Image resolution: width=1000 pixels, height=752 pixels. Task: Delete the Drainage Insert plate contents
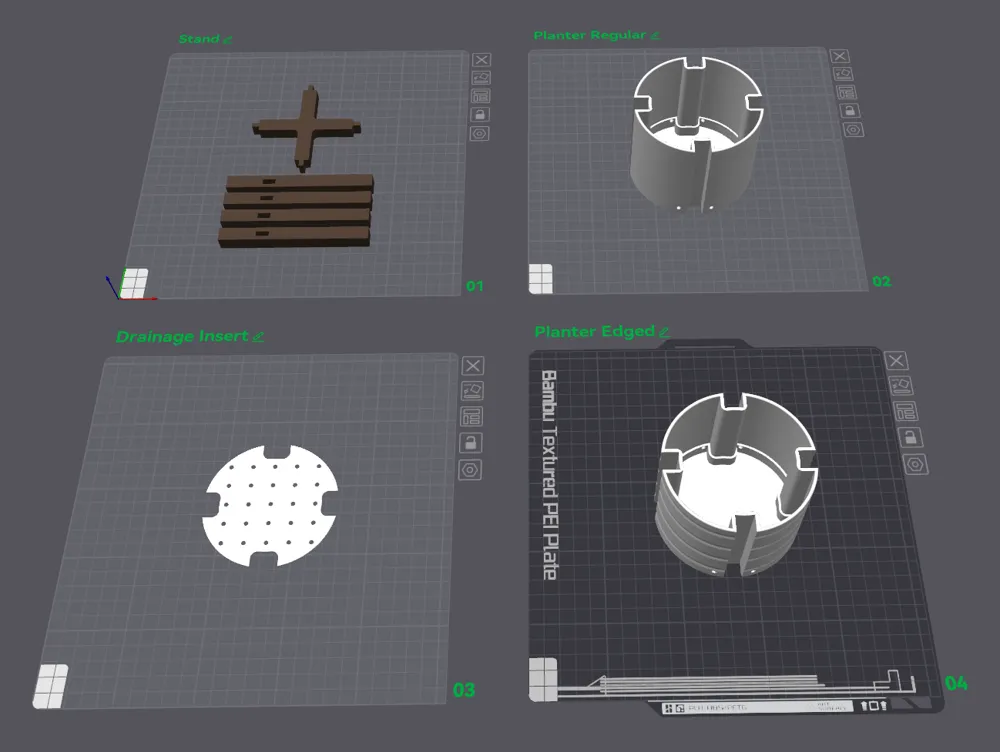click(x=473, y=365)
